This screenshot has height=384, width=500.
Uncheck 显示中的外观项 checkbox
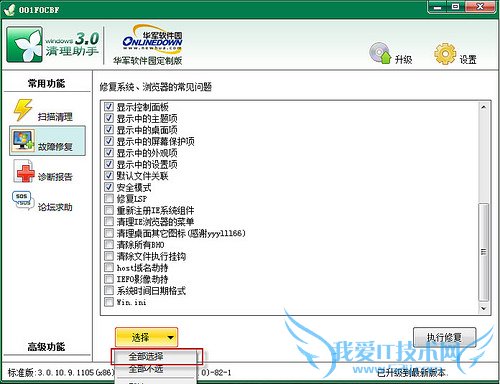109,152
